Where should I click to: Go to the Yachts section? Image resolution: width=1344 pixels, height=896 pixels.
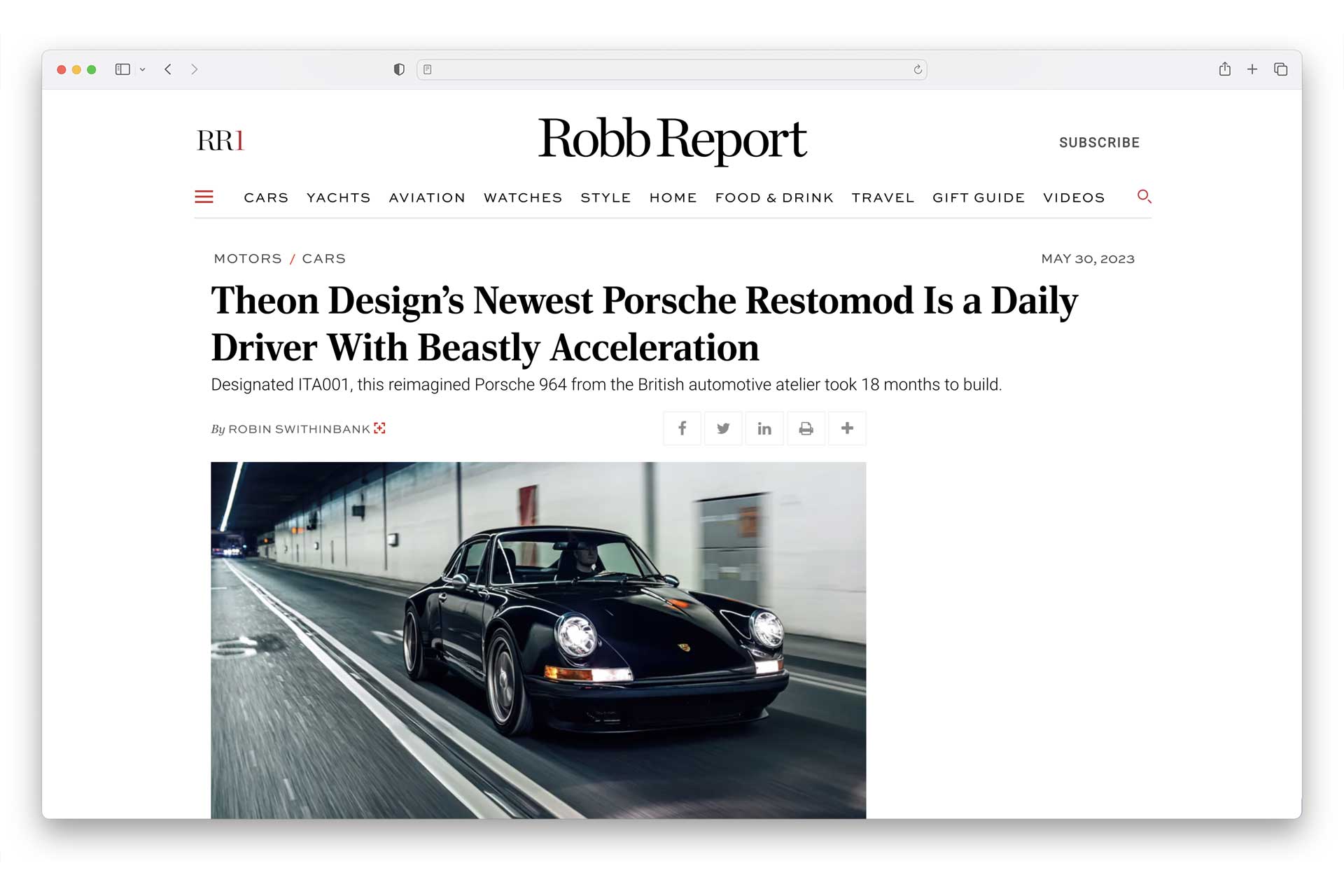(x=338, y=197)
